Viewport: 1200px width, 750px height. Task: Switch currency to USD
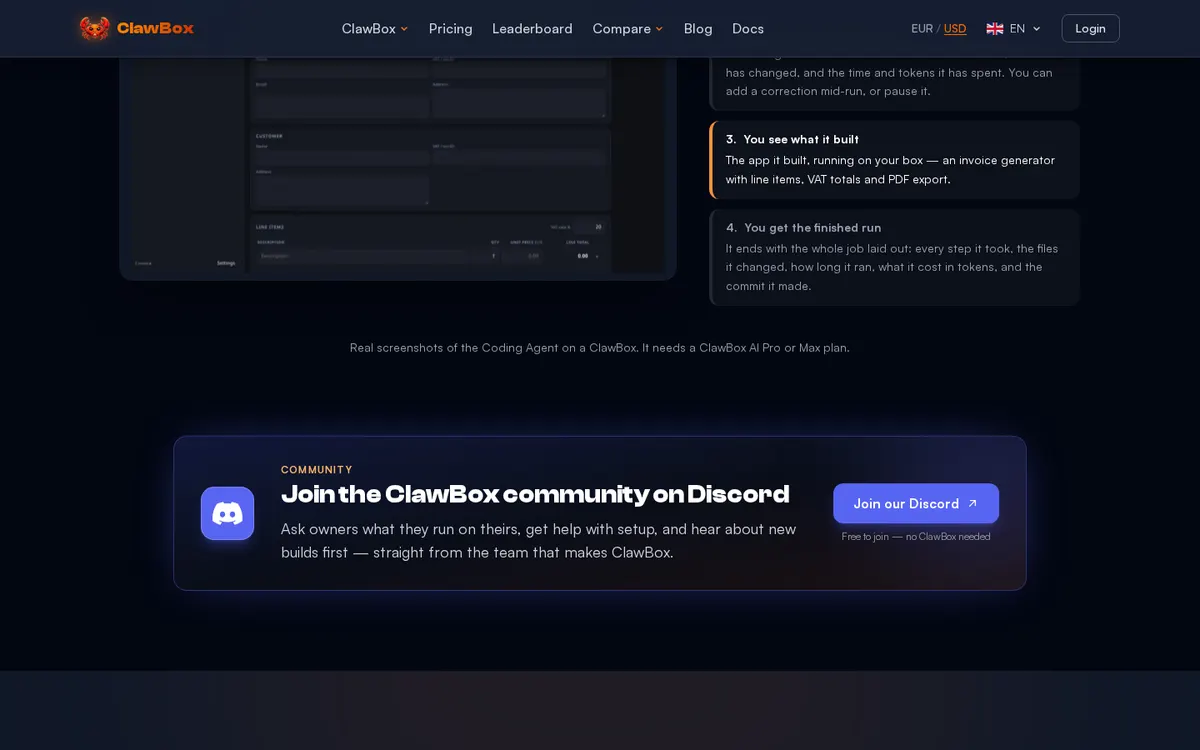tap(955, 28)
